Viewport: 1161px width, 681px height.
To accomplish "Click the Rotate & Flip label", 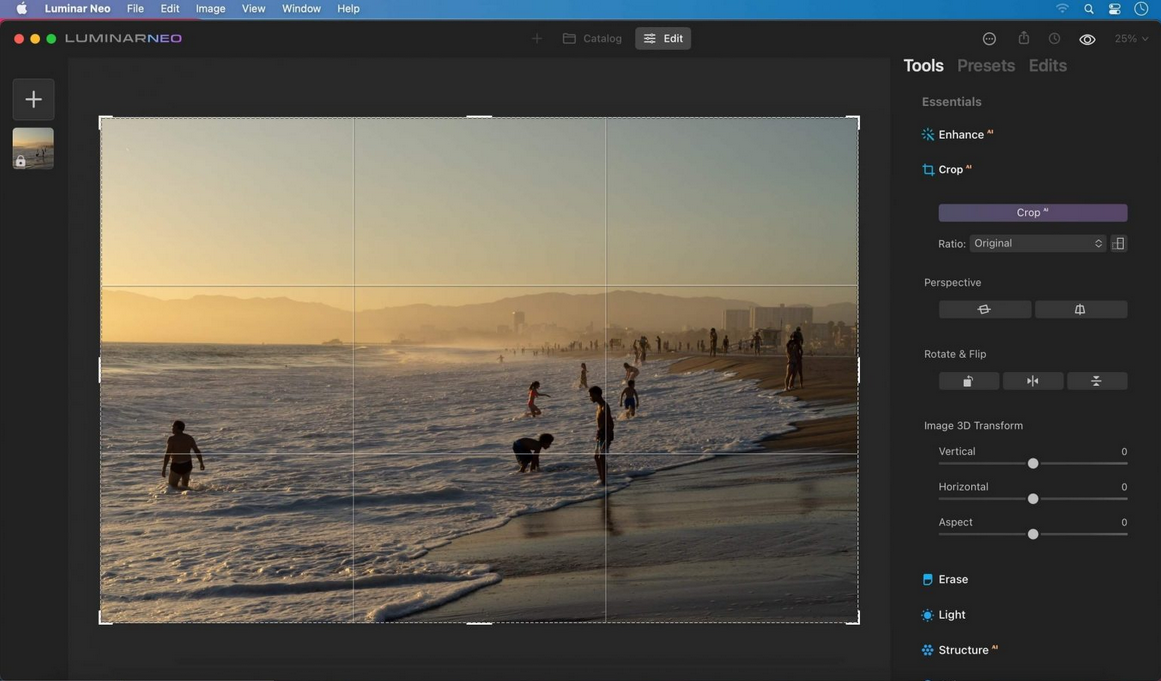I will pyautogui.click(x=955, y=355).
